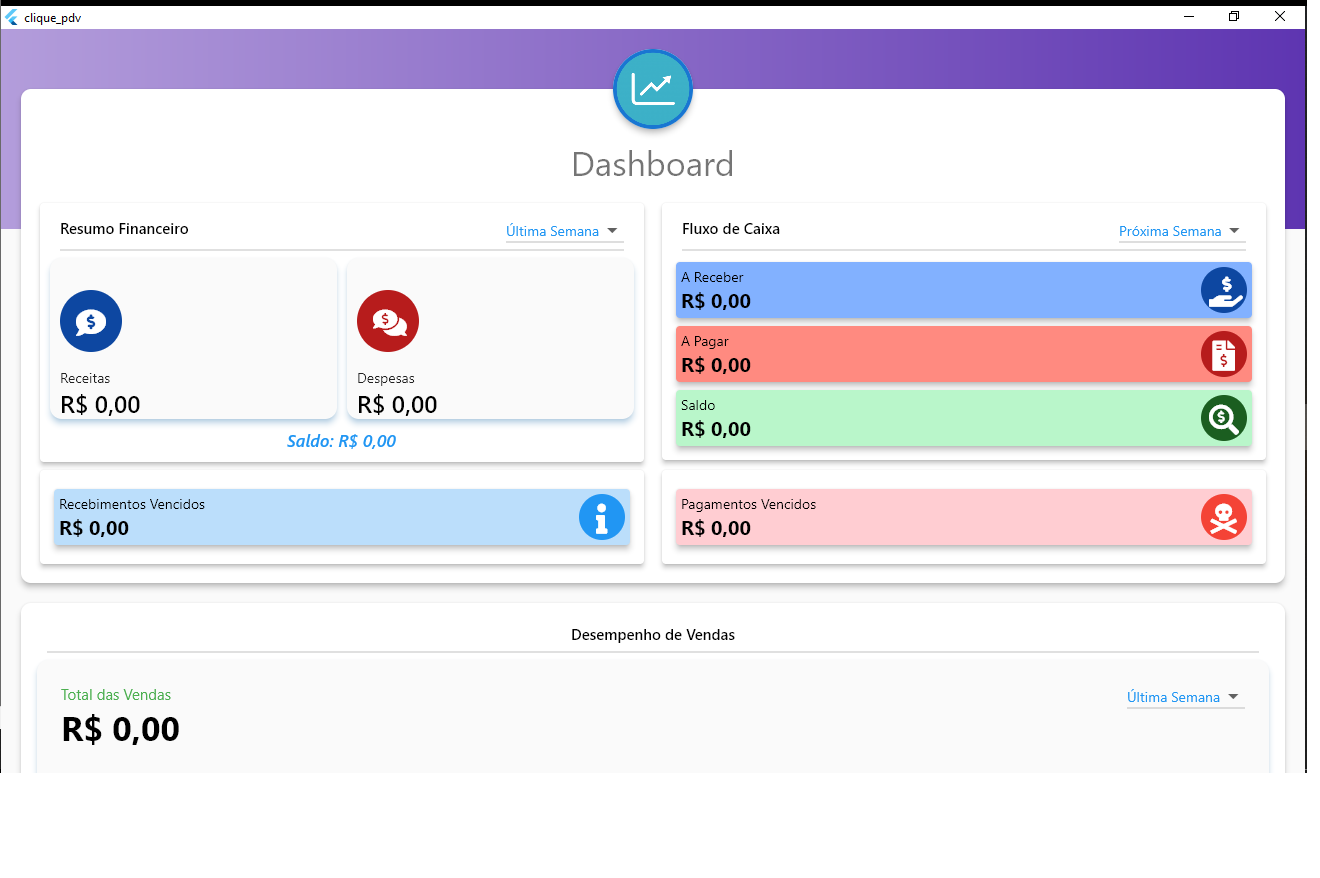Click the red Despesas chat icon
This screenshot has width=1320, height=878.
[388, 321]
